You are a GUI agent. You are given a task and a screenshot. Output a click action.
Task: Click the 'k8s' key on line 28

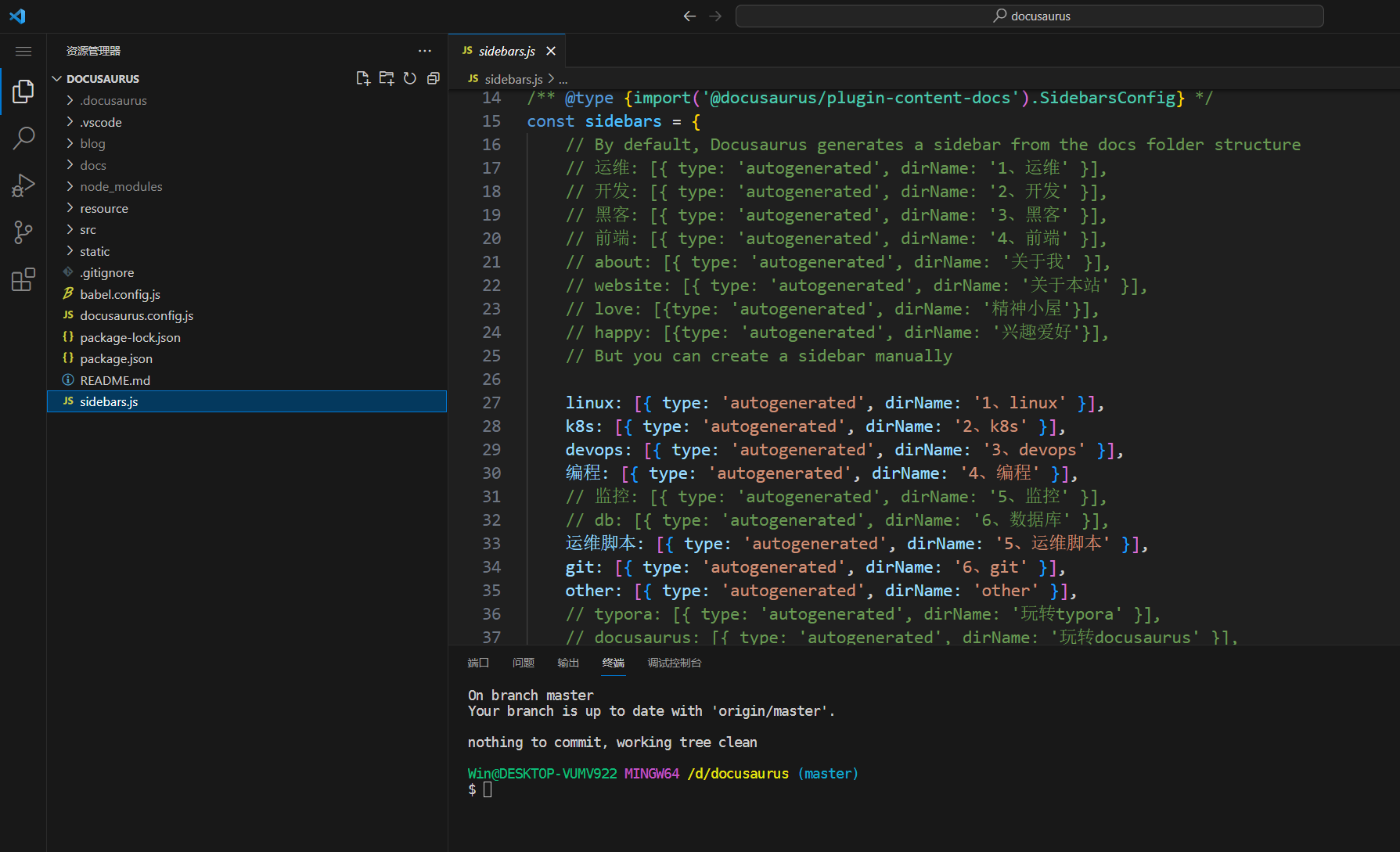pyautogui.click(x=580, y=426)
